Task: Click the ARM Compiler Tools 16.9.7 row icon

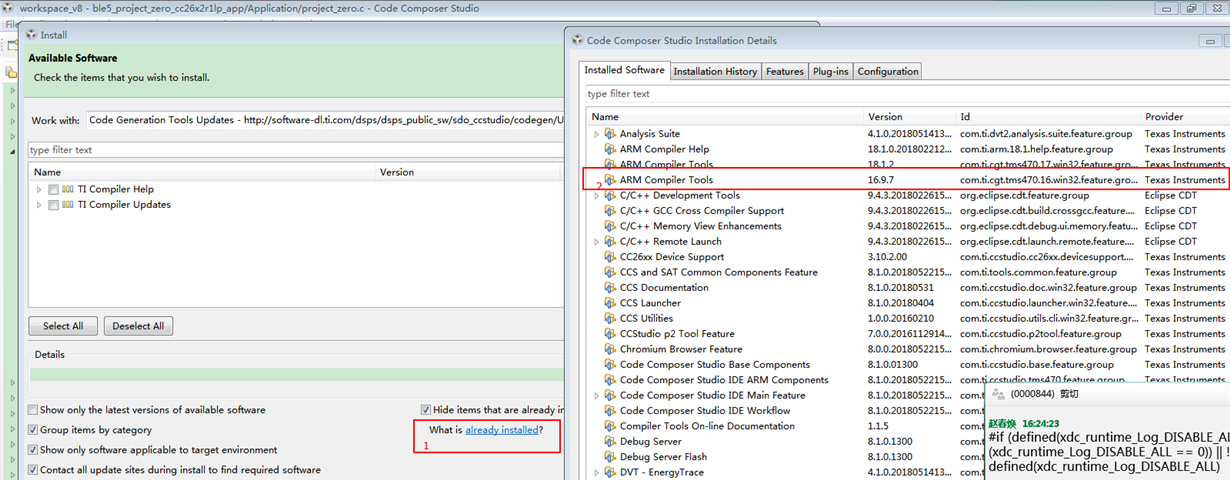Action: [x=610, y=180]
